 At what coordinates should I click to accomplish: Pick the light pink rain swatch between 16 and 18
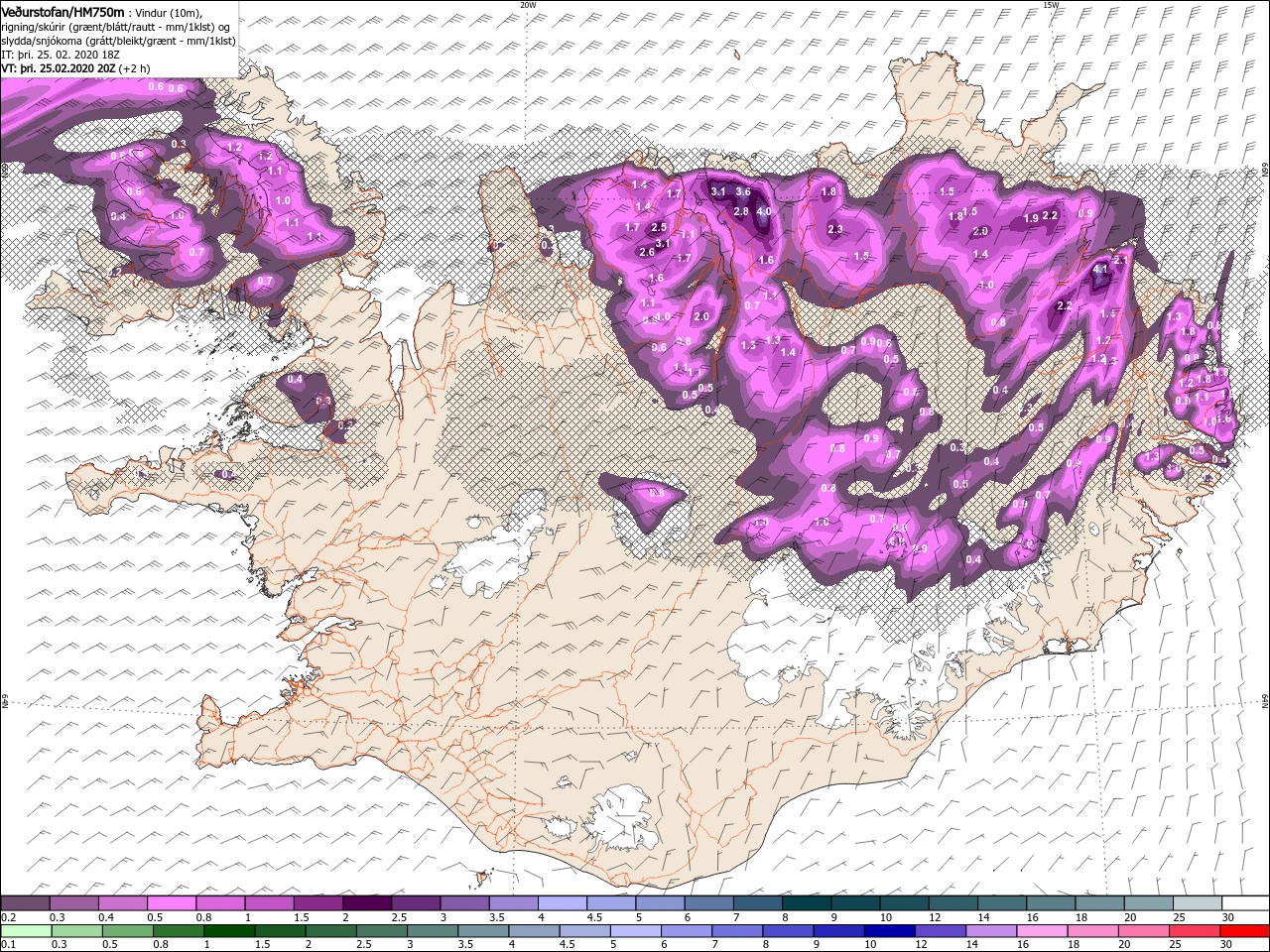tap(1041, 931)
